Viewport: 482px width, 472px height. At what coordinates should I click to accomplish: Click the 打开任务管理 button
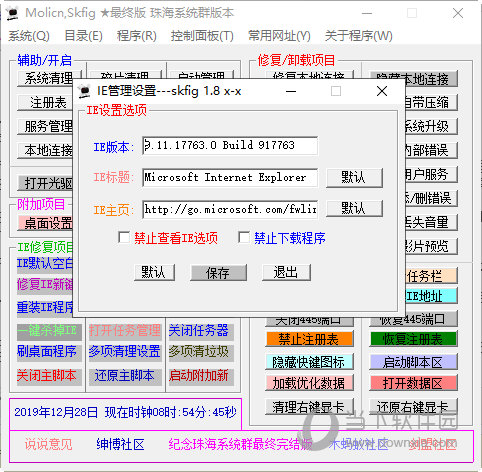point(125,331)
